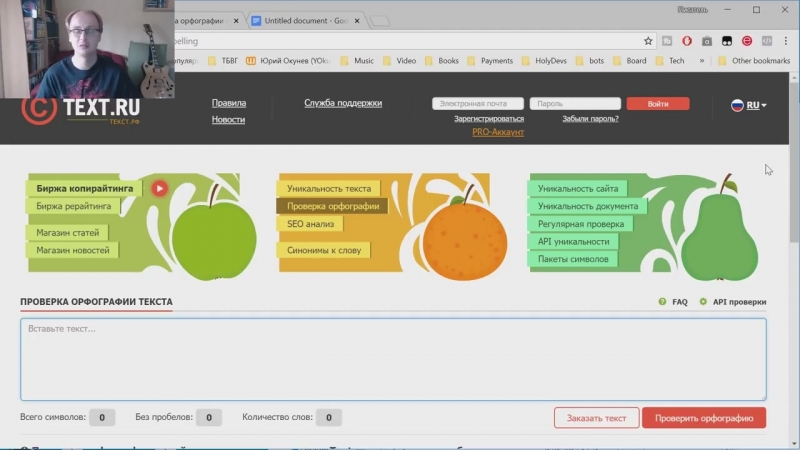Click the Заказать текст button
This screenshot has width=800, height=450.
point(596,418)
